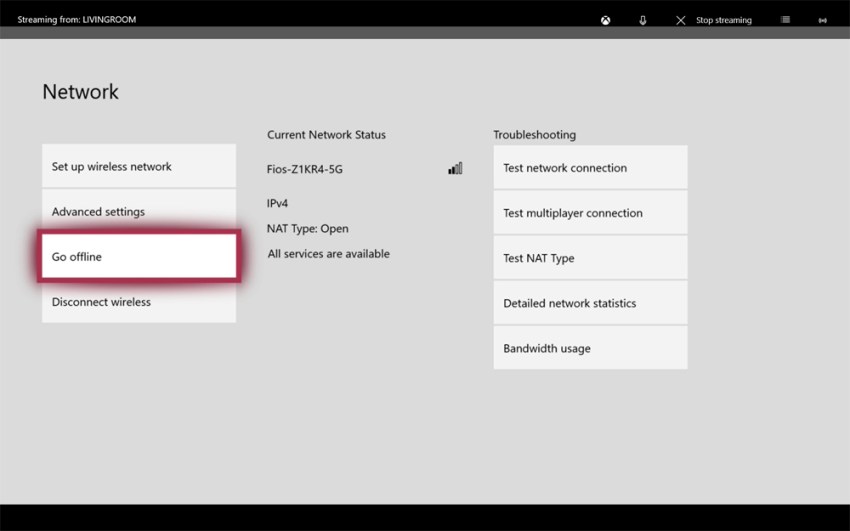Click the Network page heading

[x=80, y=92]
